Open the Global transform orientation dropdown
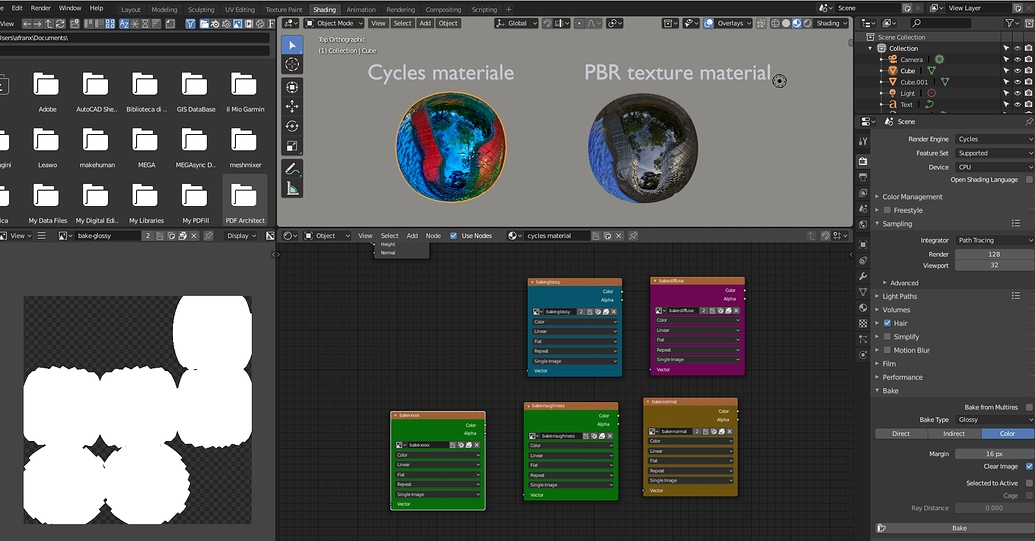Image resolution: width=1035 pixels, height=541 pixels. coord(516,23)
